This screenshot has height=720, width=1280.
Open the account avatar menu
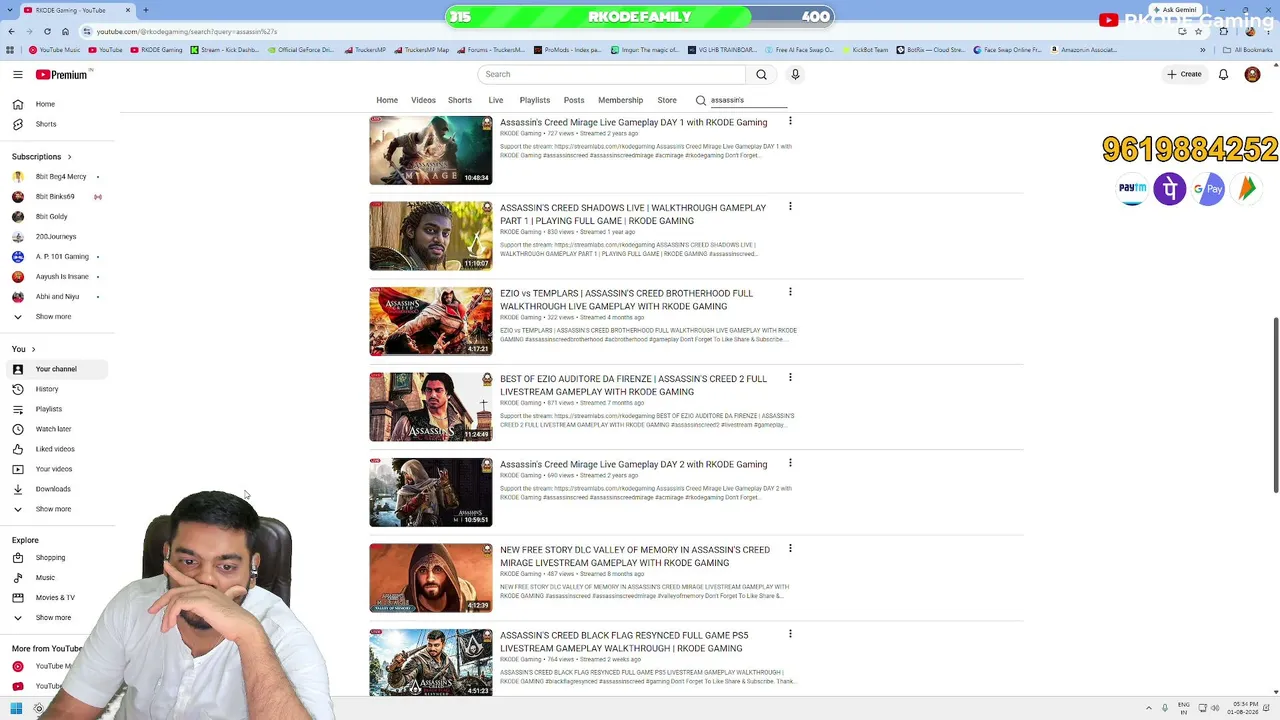[x=1252, y=74]
